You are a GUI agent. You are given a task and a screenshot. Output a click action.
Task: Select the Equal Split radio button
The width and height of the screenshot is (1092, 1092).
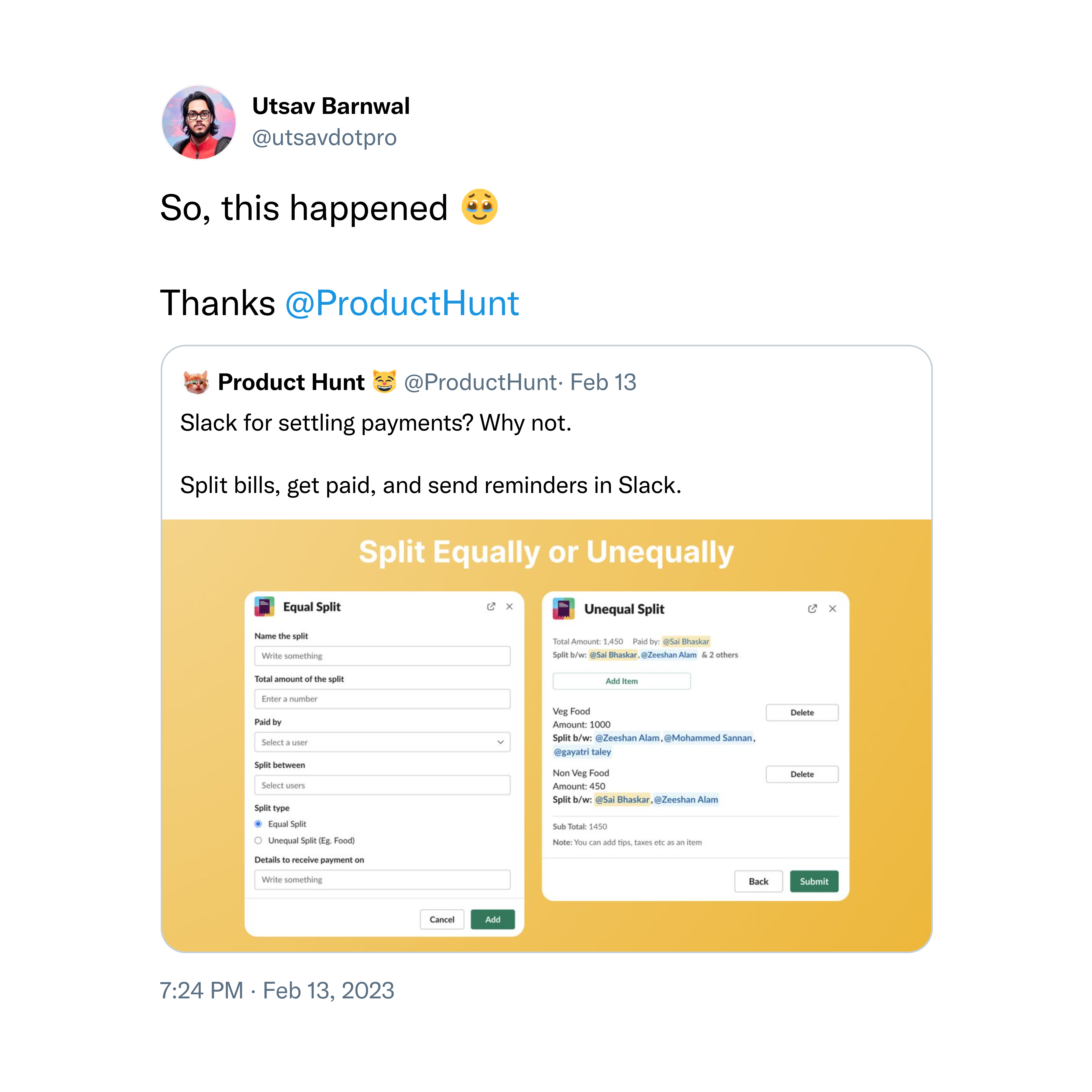(258, 824)
